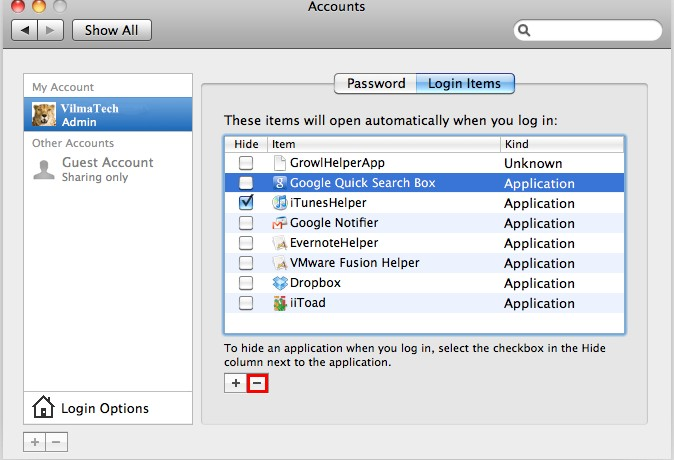
Task: Switch to the Password tab
Action: 375,83
